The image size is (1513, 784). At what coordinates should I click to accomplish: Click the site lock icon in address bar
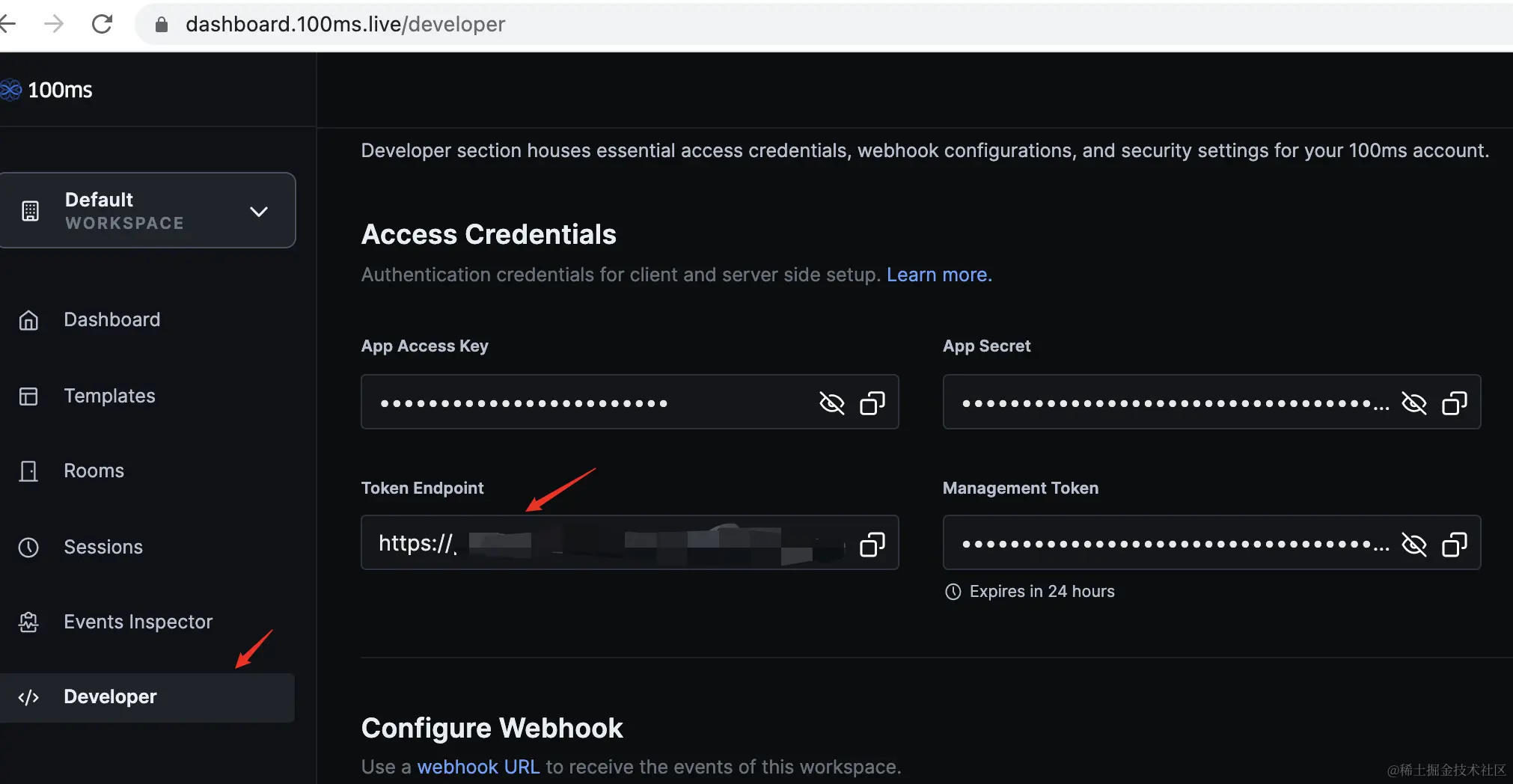click(161, 25)
